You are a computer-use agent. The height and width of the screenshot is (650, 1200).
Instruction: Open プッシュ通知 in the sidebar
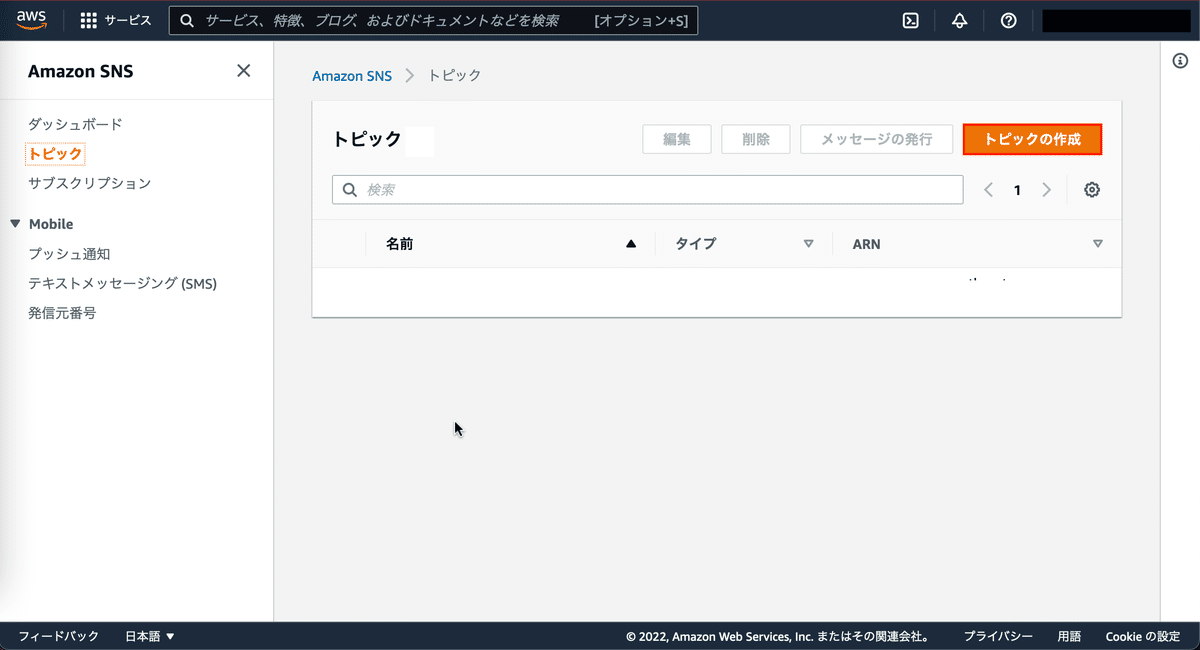click(x=69, y=254)
